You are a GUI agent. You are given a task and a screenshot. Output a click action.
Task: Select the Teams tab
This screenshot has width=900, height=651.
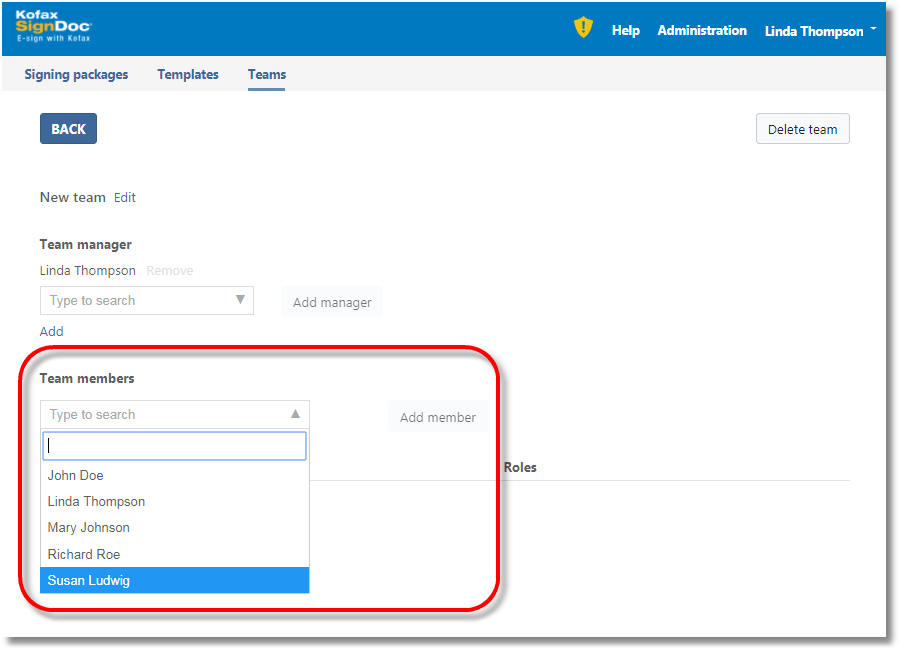coord(267,75)
